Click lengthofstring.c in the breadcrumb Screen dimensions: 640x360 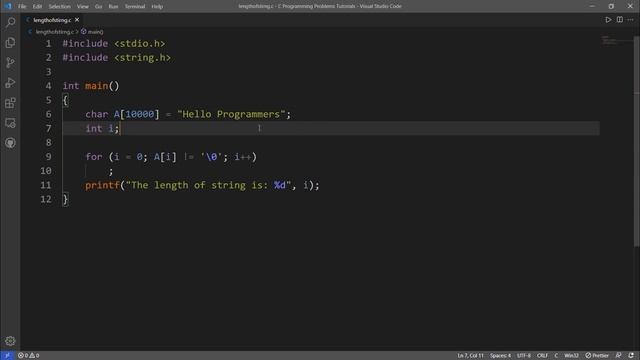pyautogui.click(x=54, y=31)
